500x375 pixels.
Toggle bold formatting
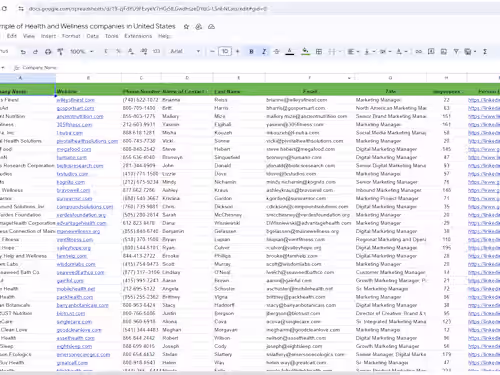point(251,51)
